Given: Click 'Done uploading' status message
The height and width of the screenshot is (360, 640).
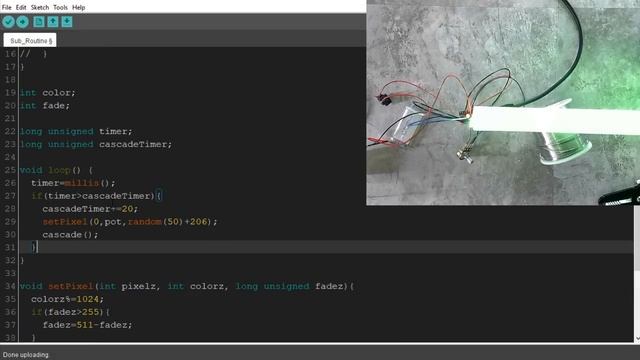Looking at the screenshot, I should [x=25, y=355].
